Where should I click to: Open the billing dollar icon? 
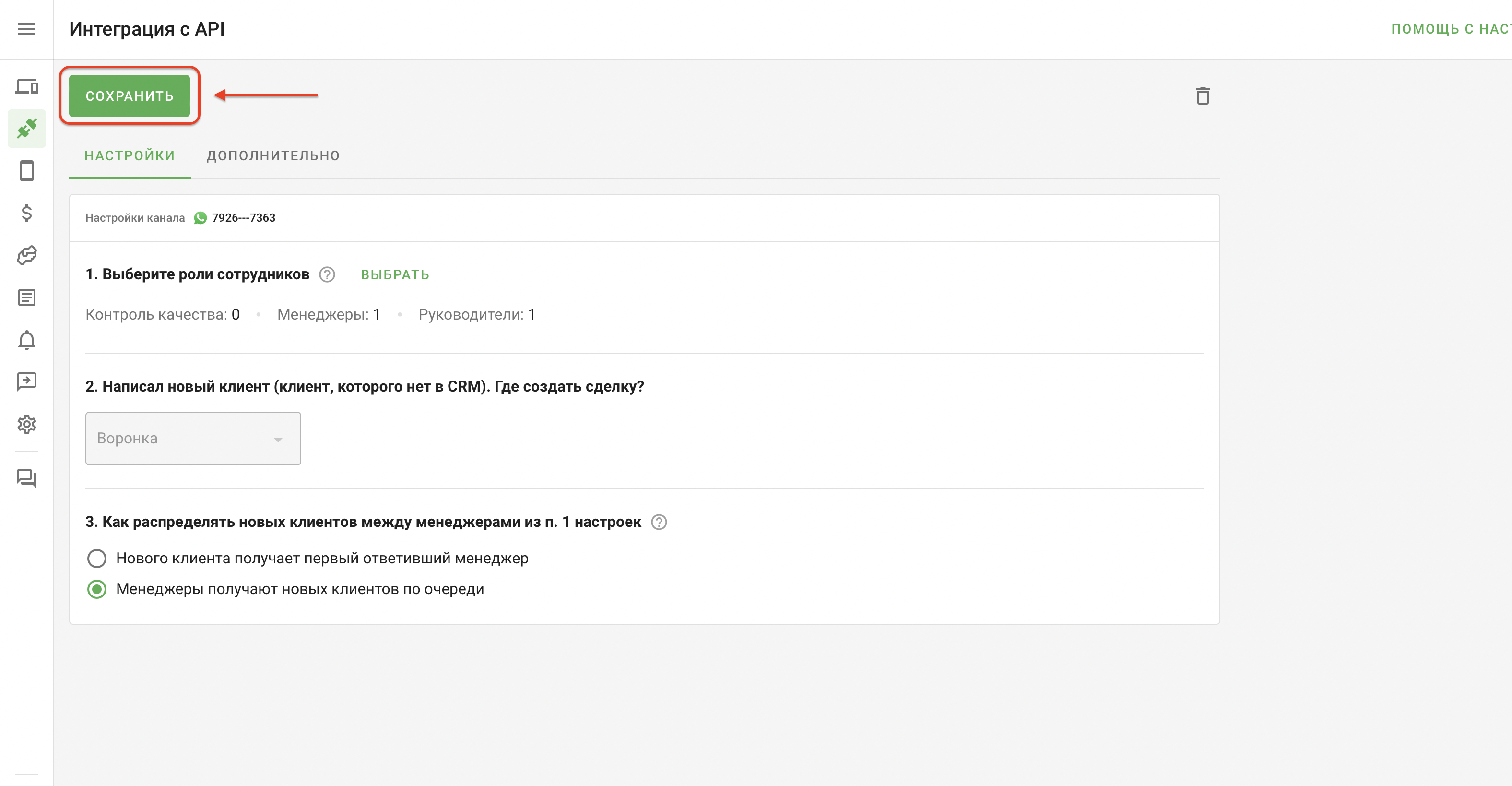26,213
